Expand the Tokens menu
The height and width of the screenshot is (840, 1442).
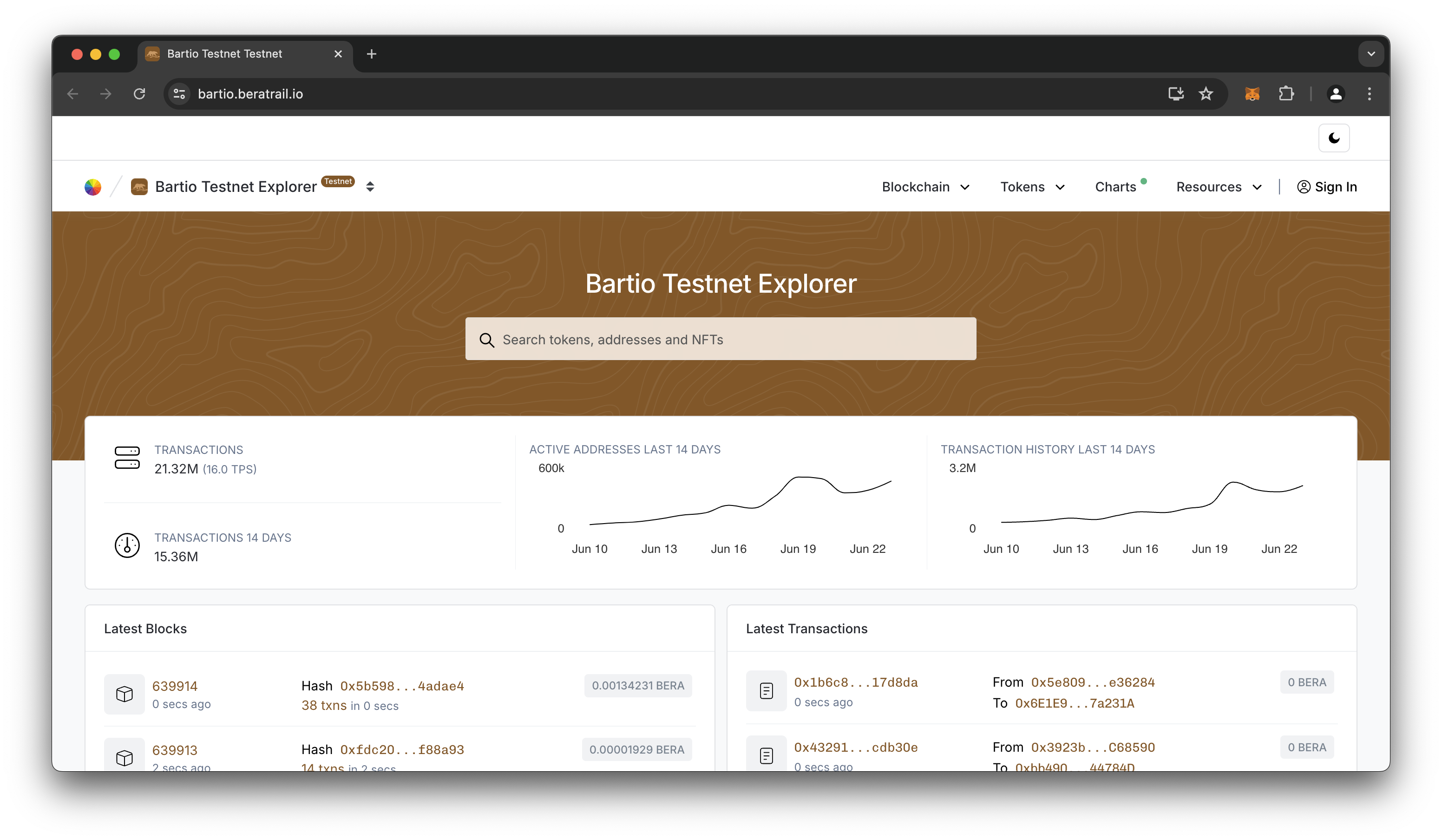[1032, 187]
